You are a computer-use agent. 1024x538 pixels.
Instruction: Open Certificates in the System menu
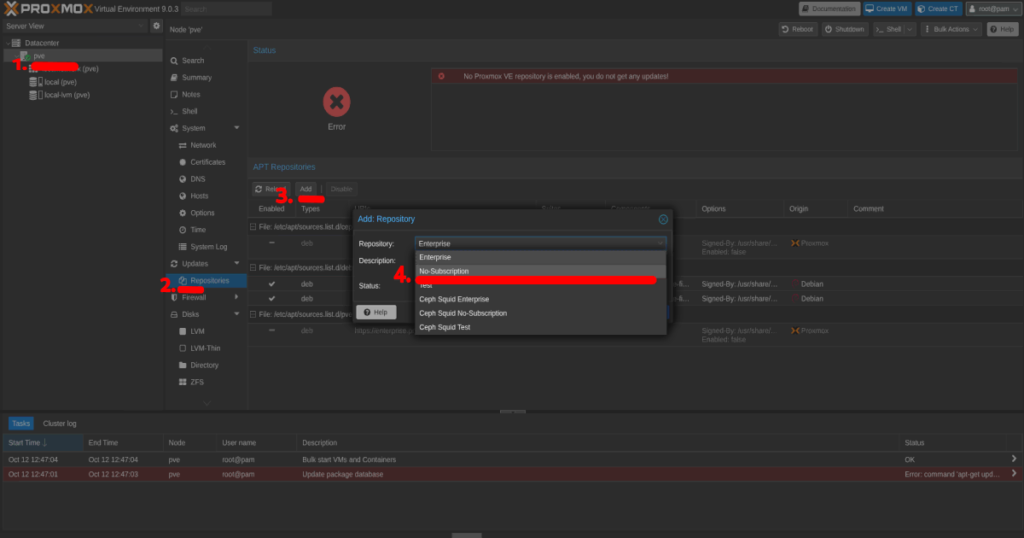(208, 162)
